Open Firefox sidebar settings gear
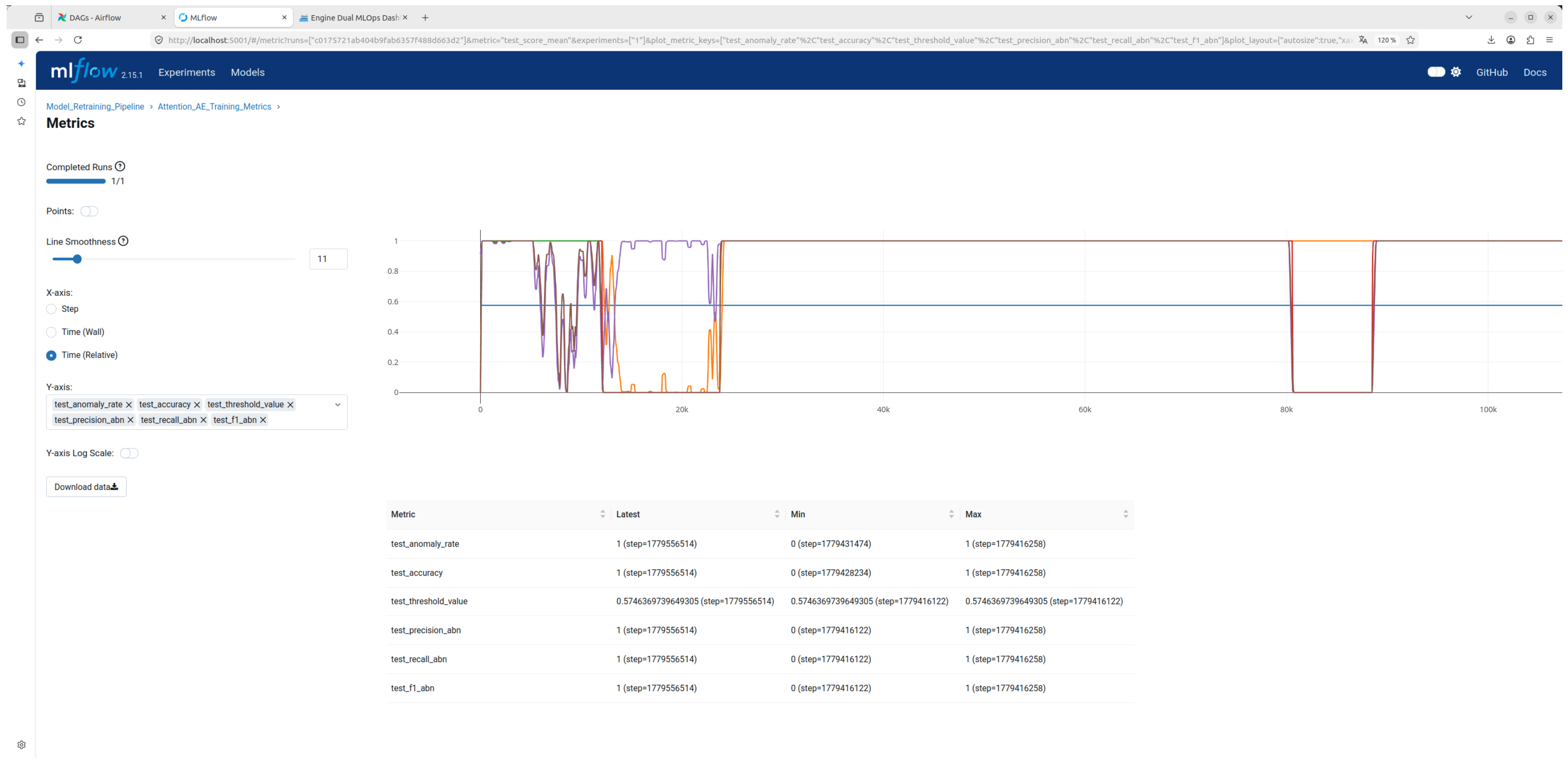Image resolution: width=1568 pixels, height=767 pixels. (x=21, y=745)
